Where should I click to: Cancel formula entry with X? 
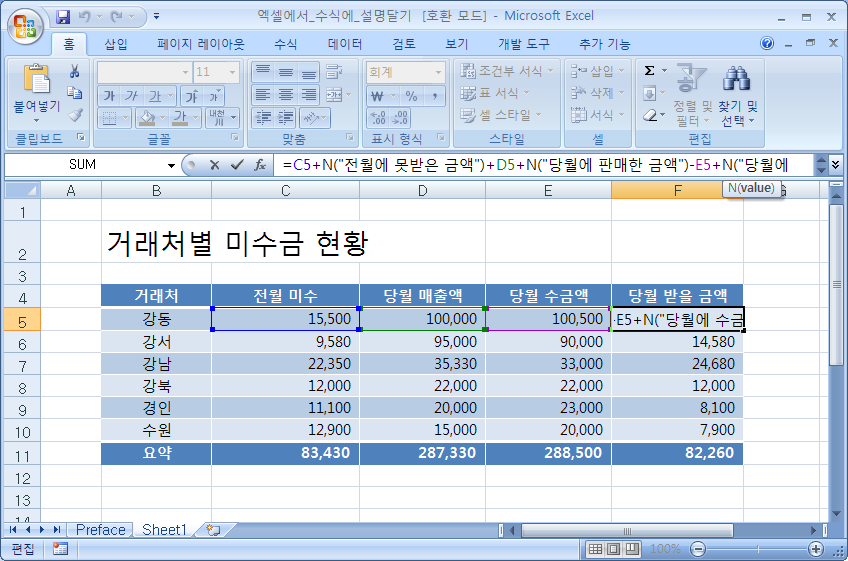click(x=215, y=165)
